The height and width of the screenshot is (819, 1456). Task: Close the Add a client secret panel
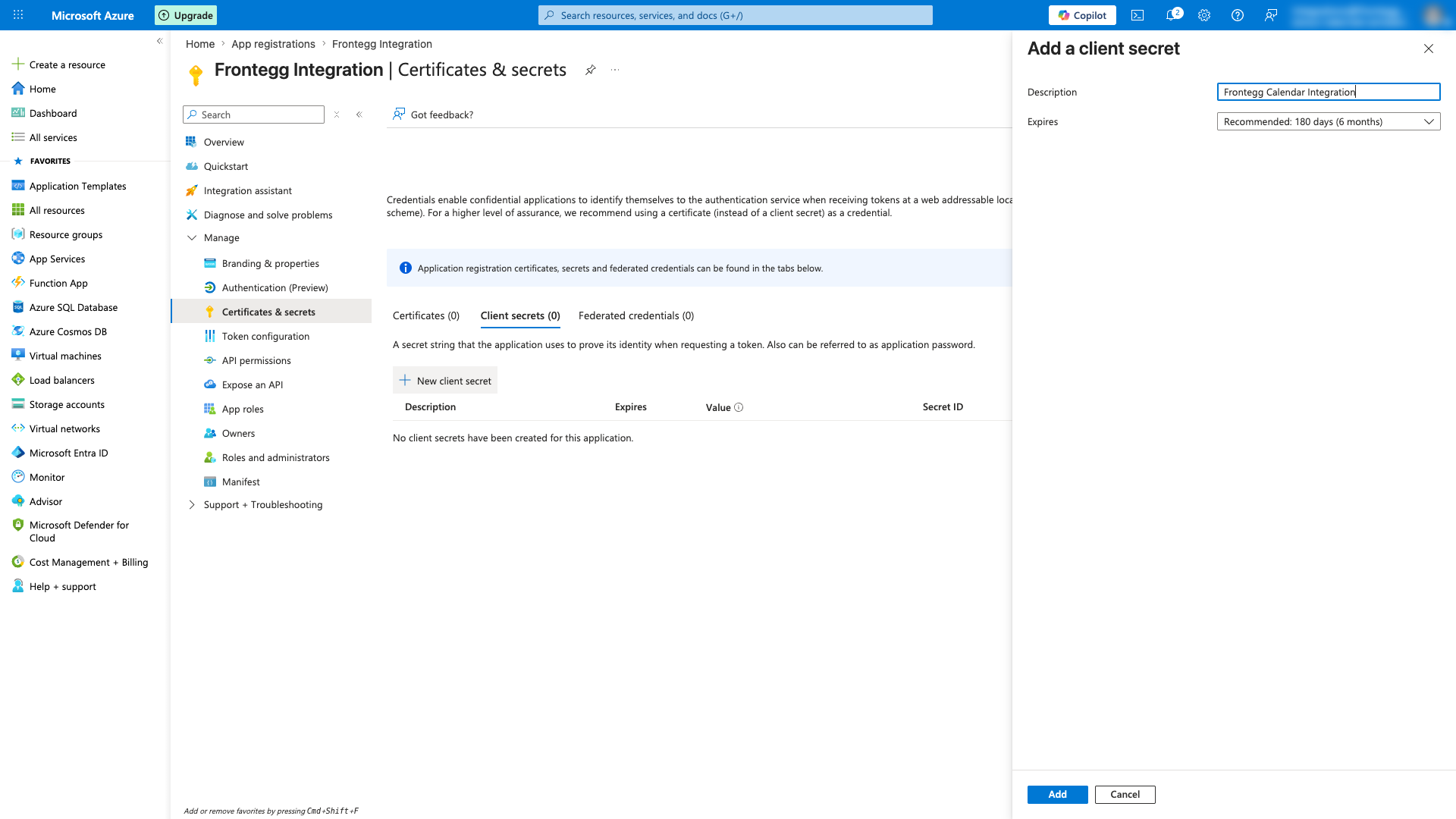[x=1429, y=49]
